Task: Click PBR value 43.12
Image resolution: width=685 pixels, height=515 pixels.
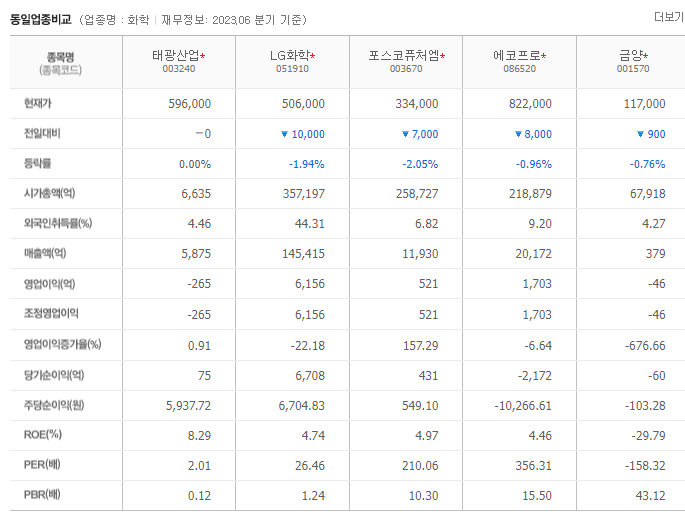Action: pos(650,496)
